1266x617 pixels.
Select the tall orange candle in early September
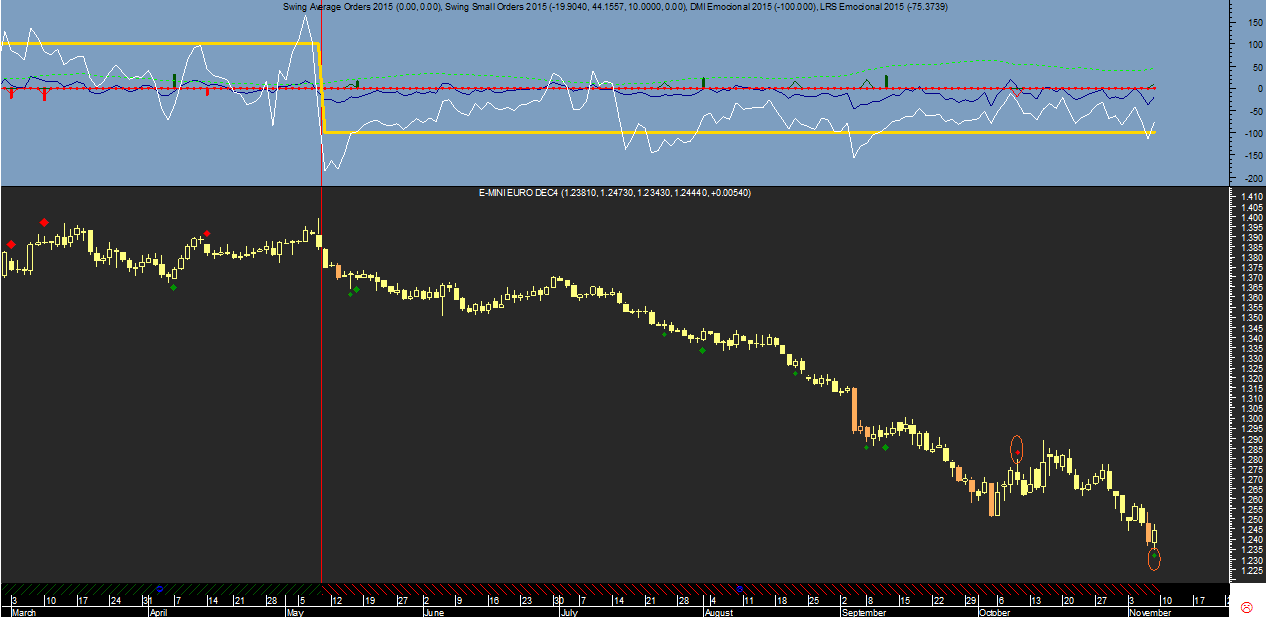(855, 409)
